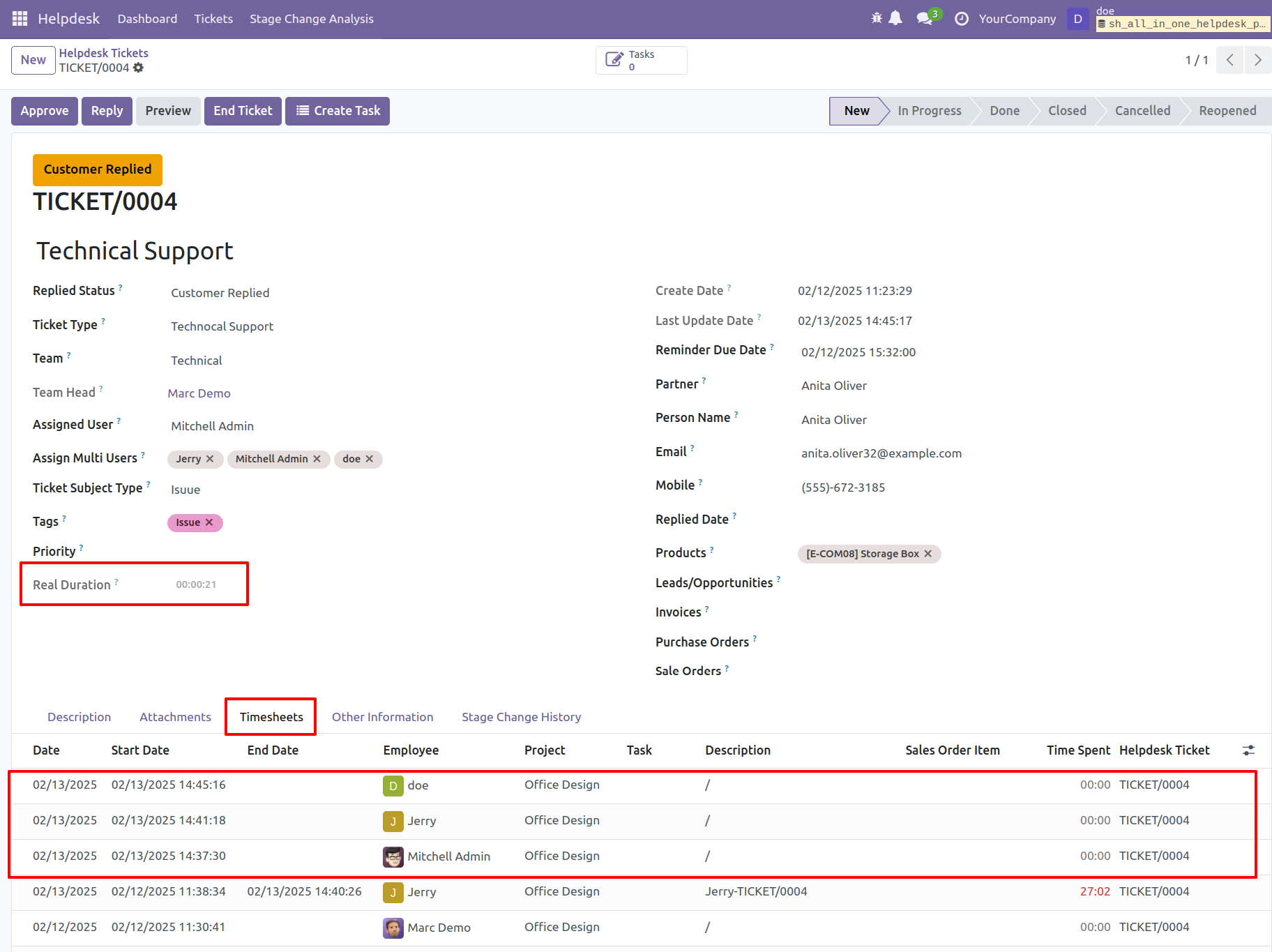Open the Dashboard menu

pyautogui.click(x=147, y=19)
